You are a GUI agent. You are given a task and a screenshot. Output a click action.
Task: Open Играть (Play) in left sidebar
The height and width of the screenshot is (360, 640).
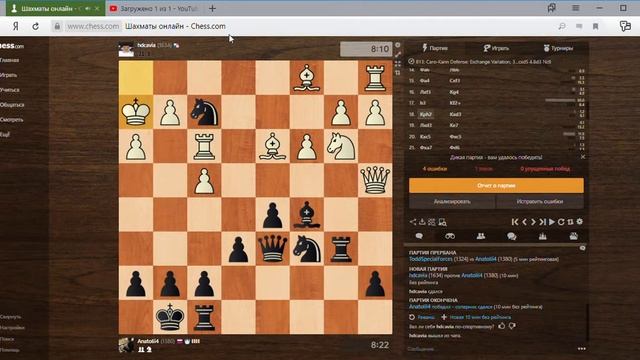[9, 75]
